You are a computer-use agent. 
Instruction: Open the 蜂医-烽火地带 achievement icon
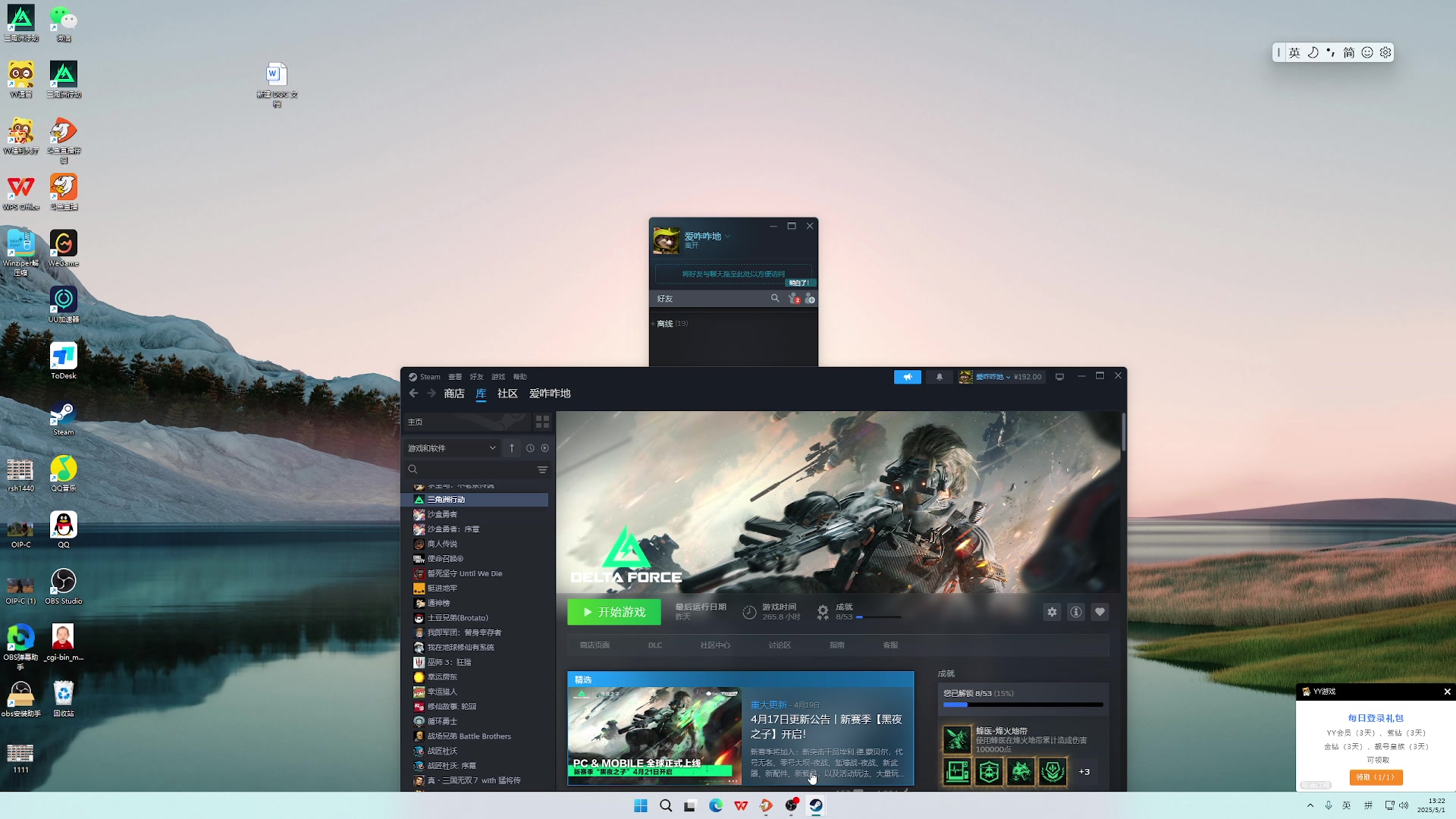957,739
